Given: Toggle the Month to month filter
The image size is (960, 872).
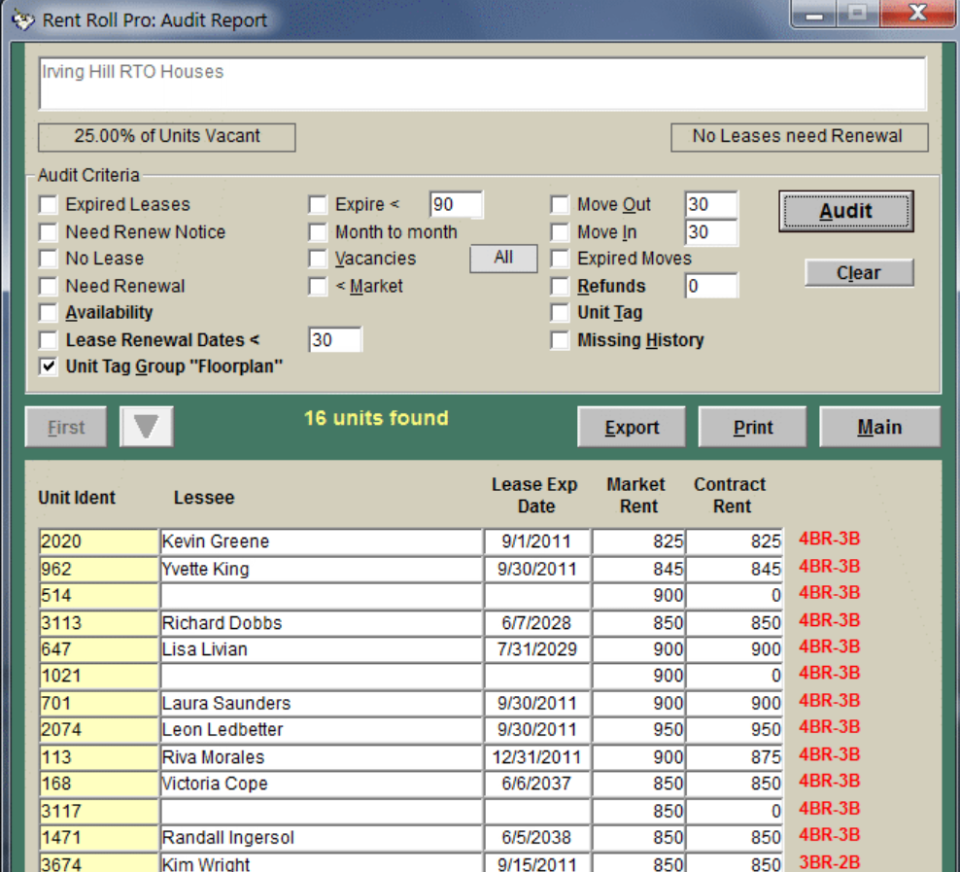Looking at the screenshot, I should [x=317, y=232].
